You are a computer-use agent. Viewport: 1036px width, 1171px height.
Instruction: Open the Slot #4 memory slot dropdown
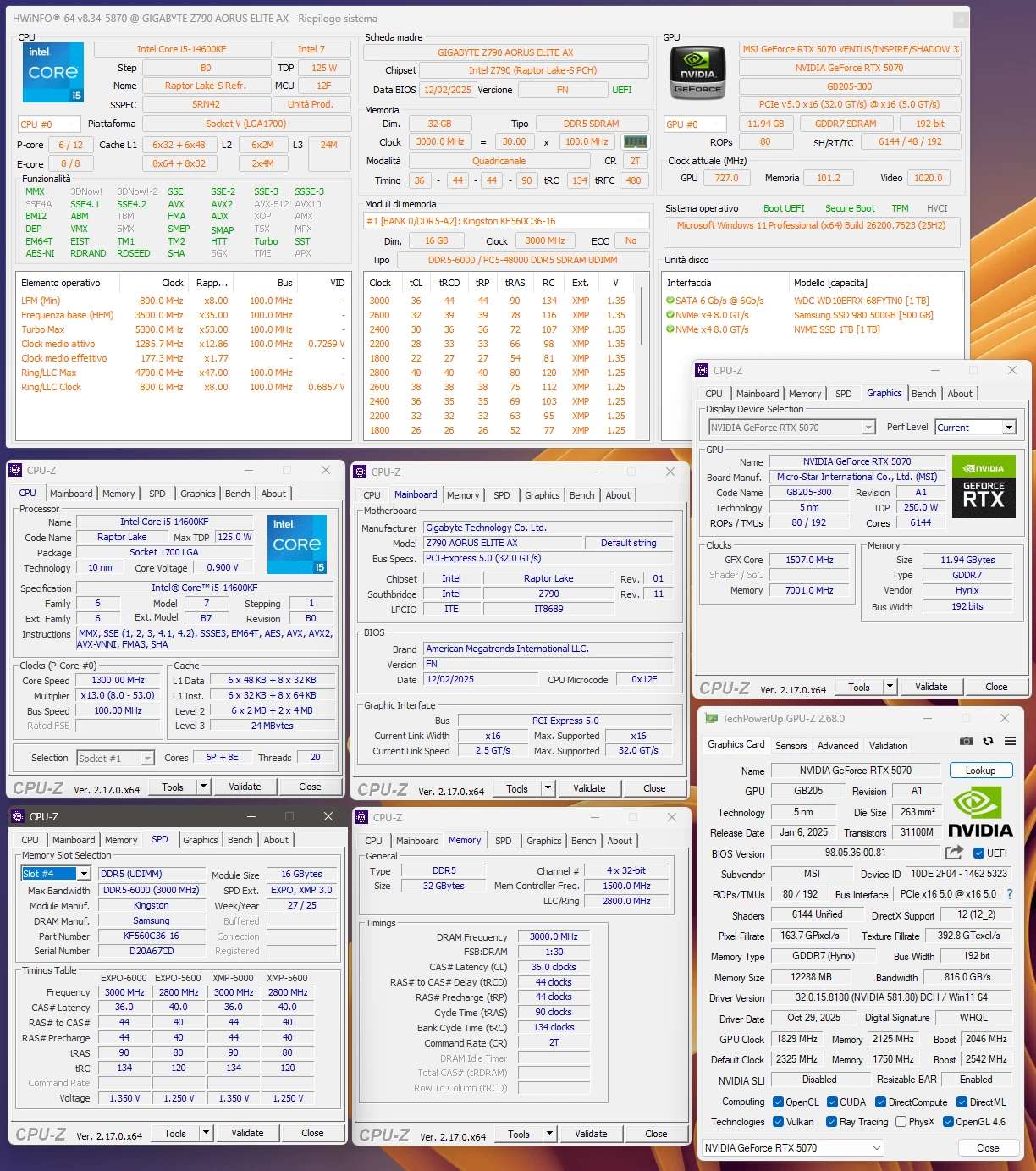[x=56, y=874]
